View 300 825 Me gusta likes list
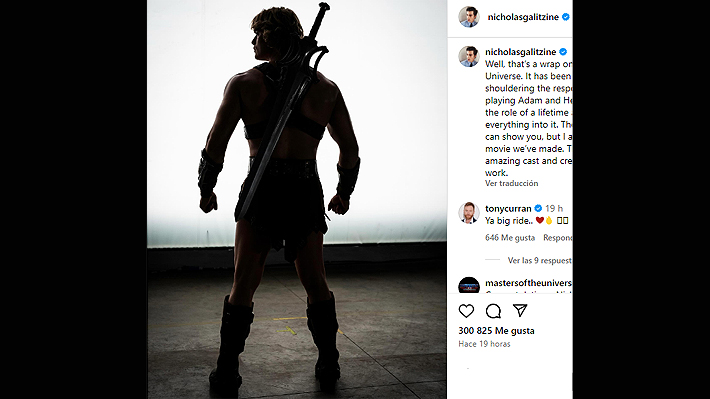This screenshot has height=399, width=710. point(496,331)
